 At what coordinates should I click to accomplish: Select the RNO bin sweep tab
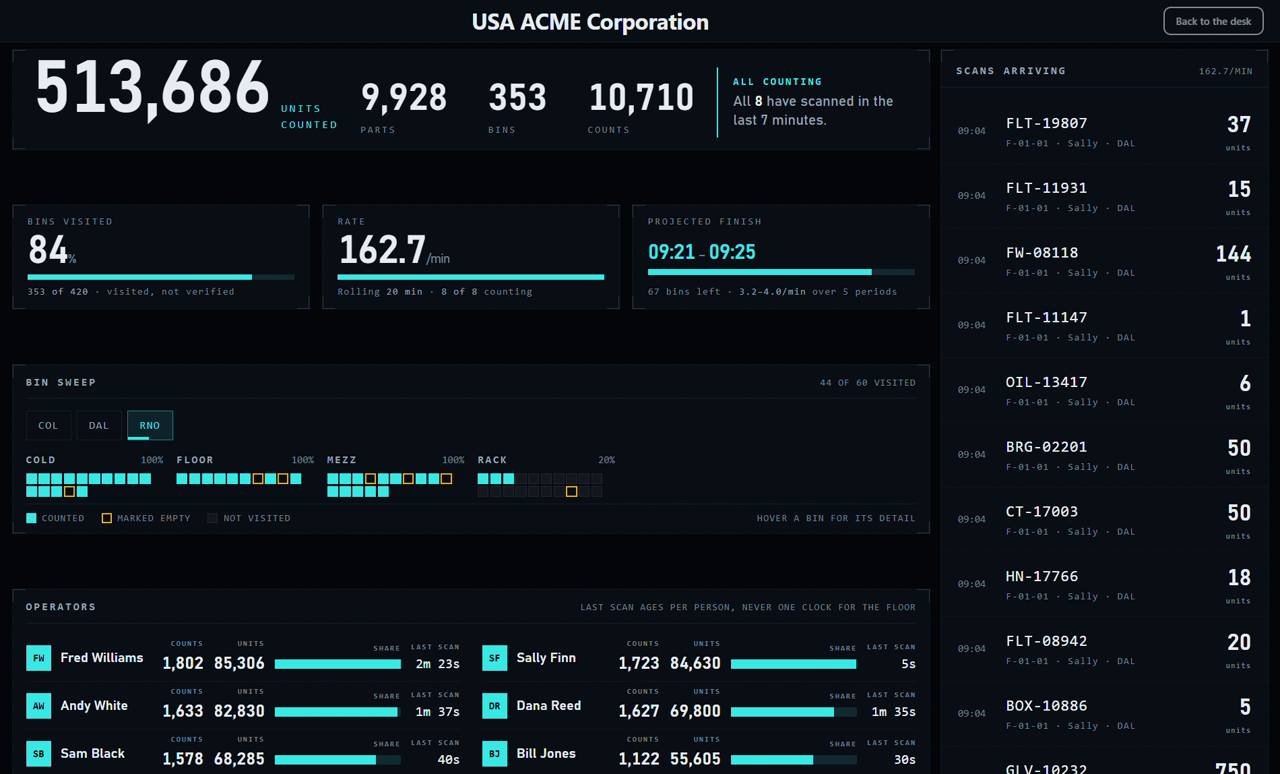tap(150, 425)
